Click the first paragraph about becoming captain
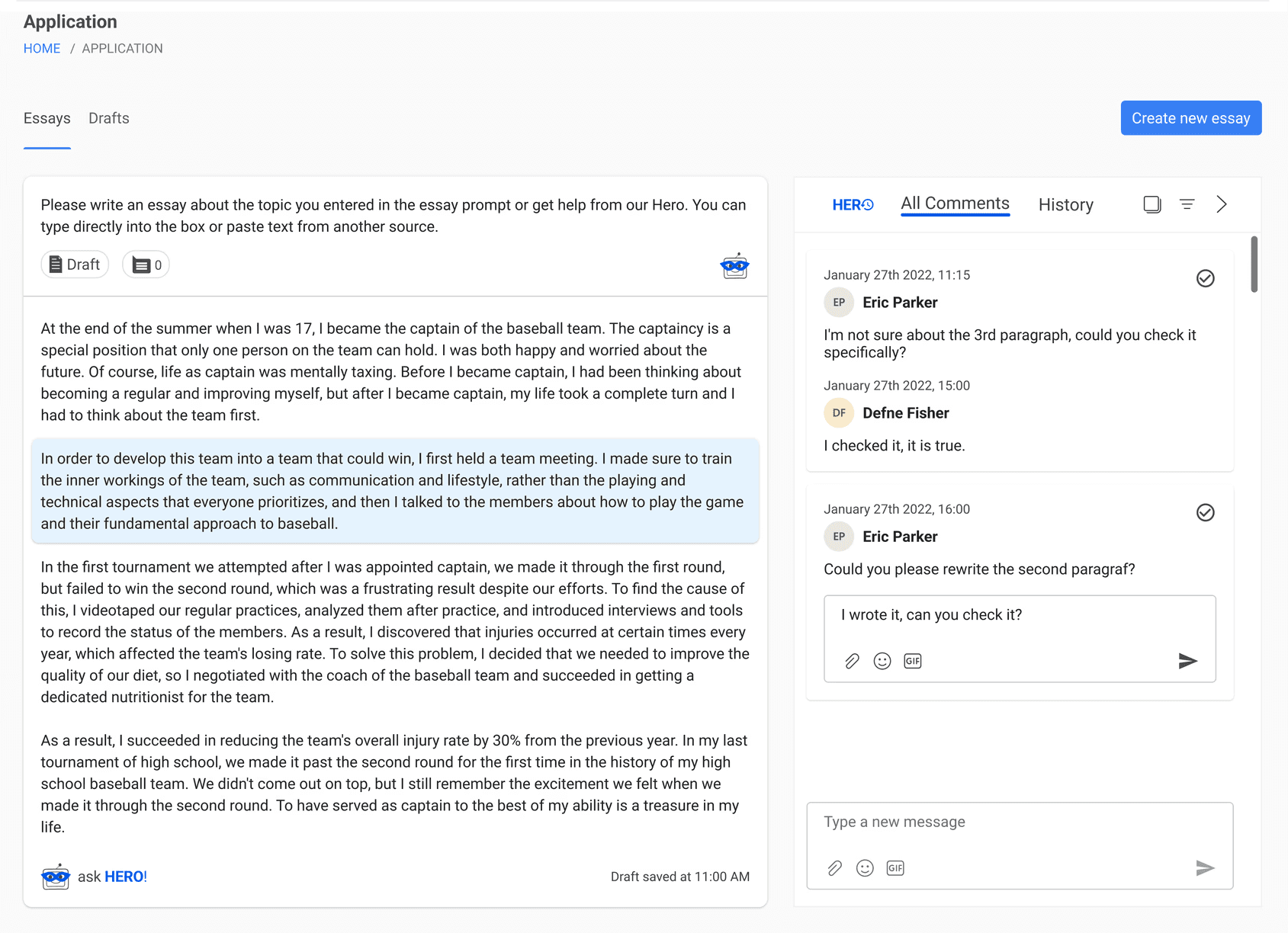The height and width of the screenshot is (933, 1288). (392, 372)
